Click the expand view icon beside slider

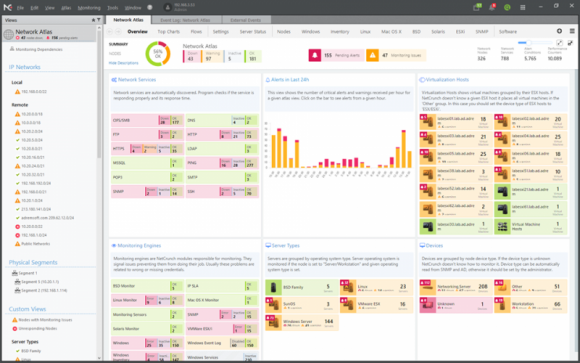click(560, 43)
